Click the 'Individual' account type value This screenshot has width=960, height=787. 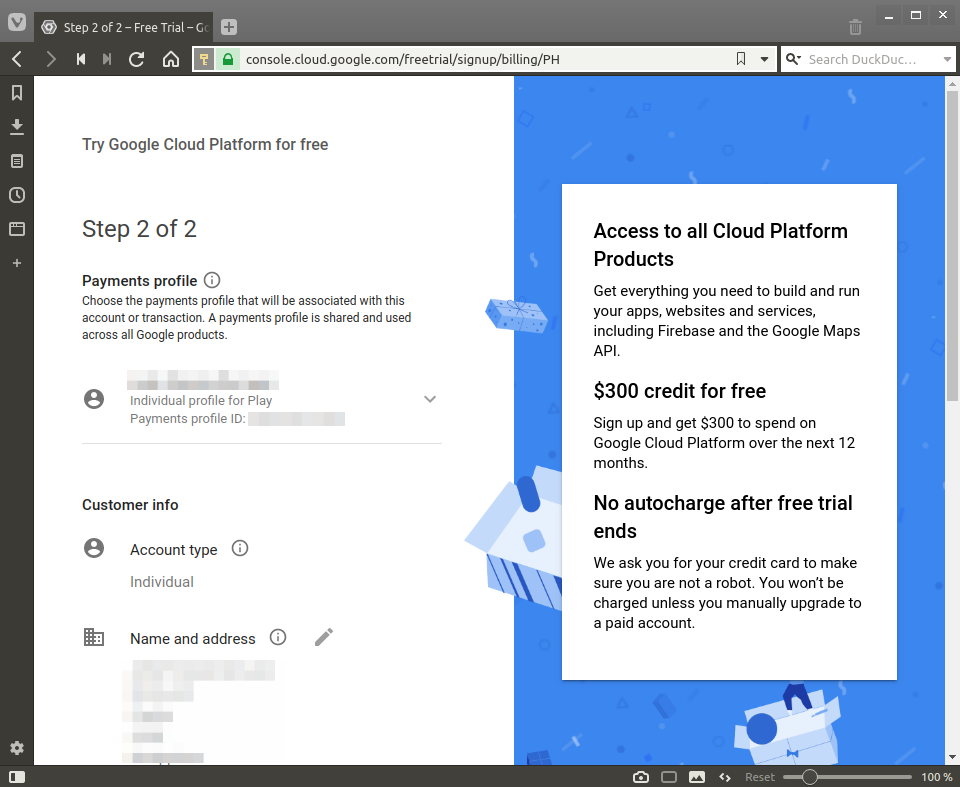click(162, 582)
